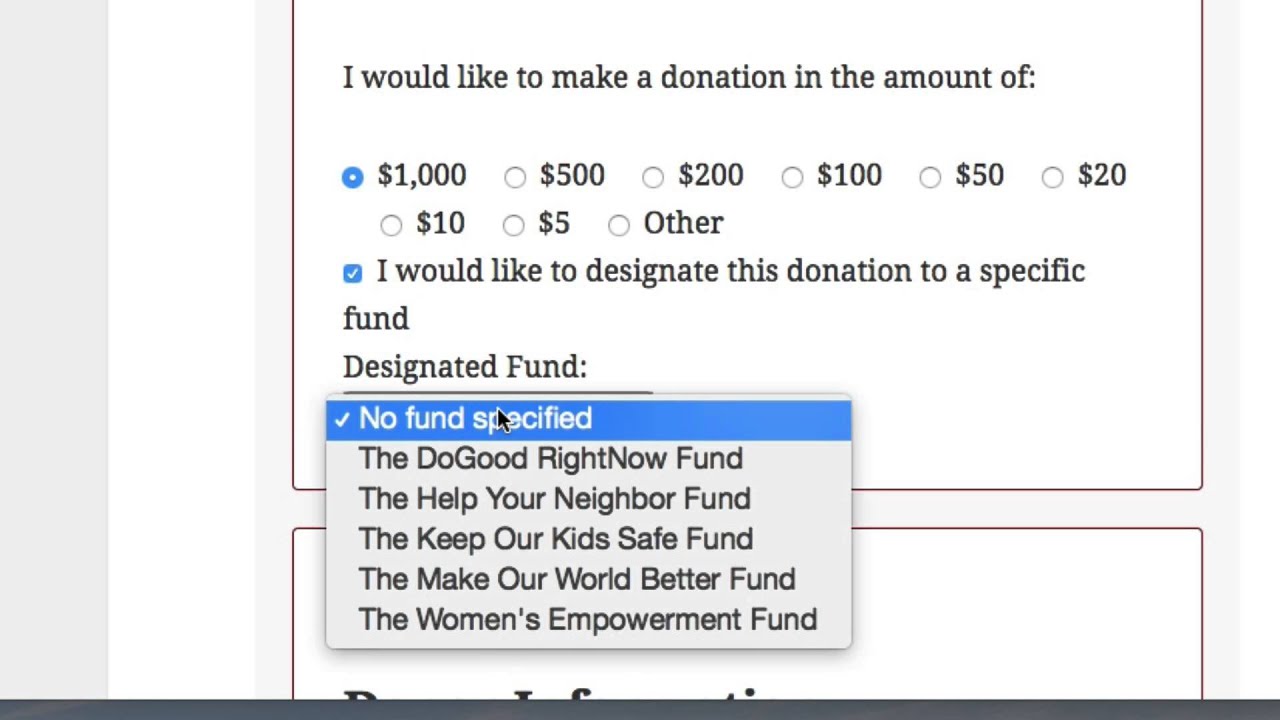The image size is (1280, 720).
Task: Select the $50 donation amount
Action: pyautogui.click(x=930, y=177)
